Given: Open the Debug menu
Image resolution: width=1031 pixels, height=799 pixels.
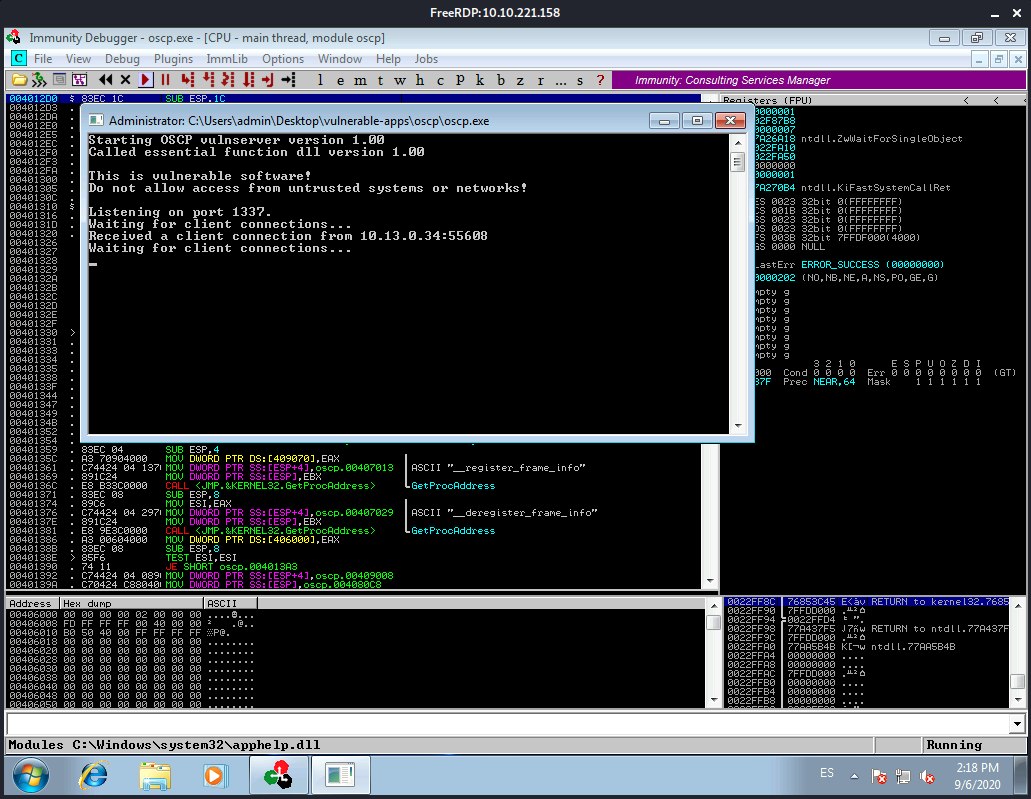Looking at the screenshot, I should click(x=122, y=59).
